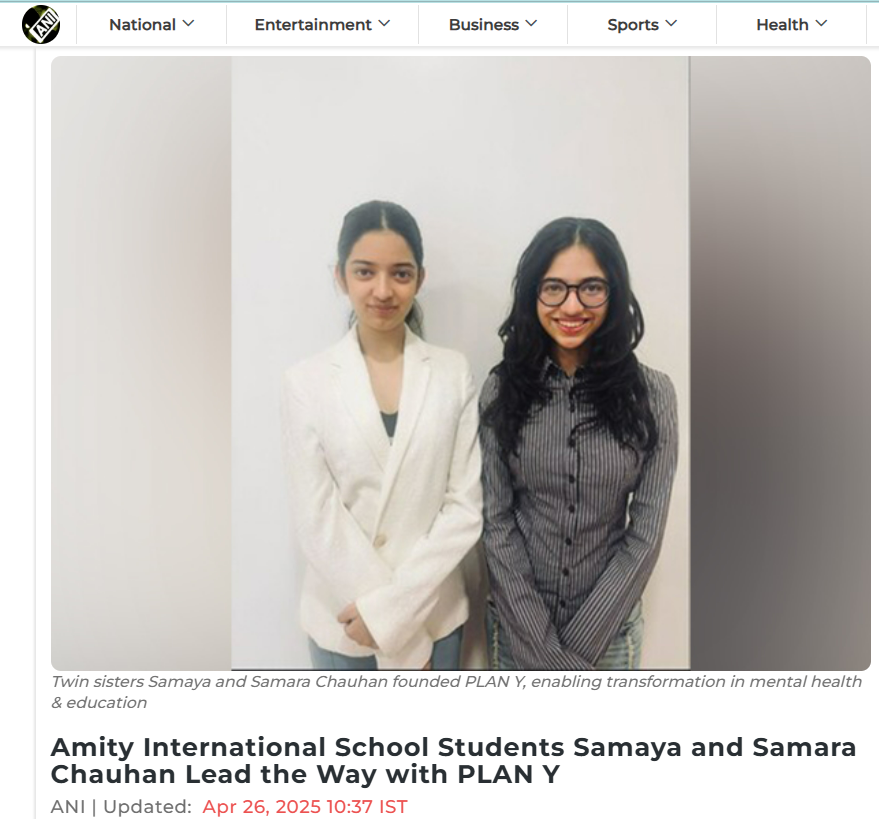Image resolution: width=879 pixels, height=819 pixels.
Task: Expand the chevron beside Sports
Action: [x=672, y=24]
